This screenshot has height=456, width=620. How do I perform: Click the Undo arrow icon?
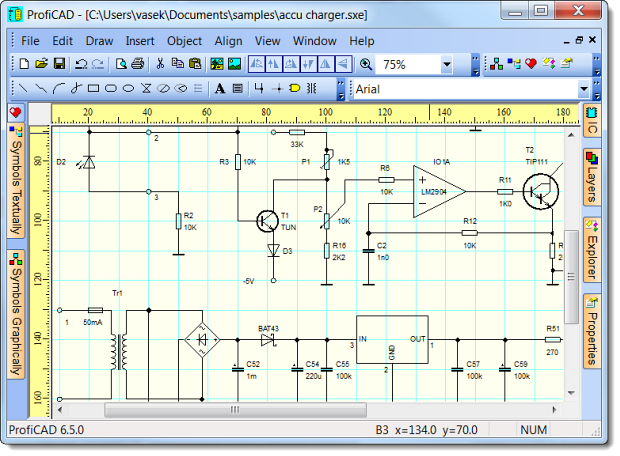click(x=81, y=64)
